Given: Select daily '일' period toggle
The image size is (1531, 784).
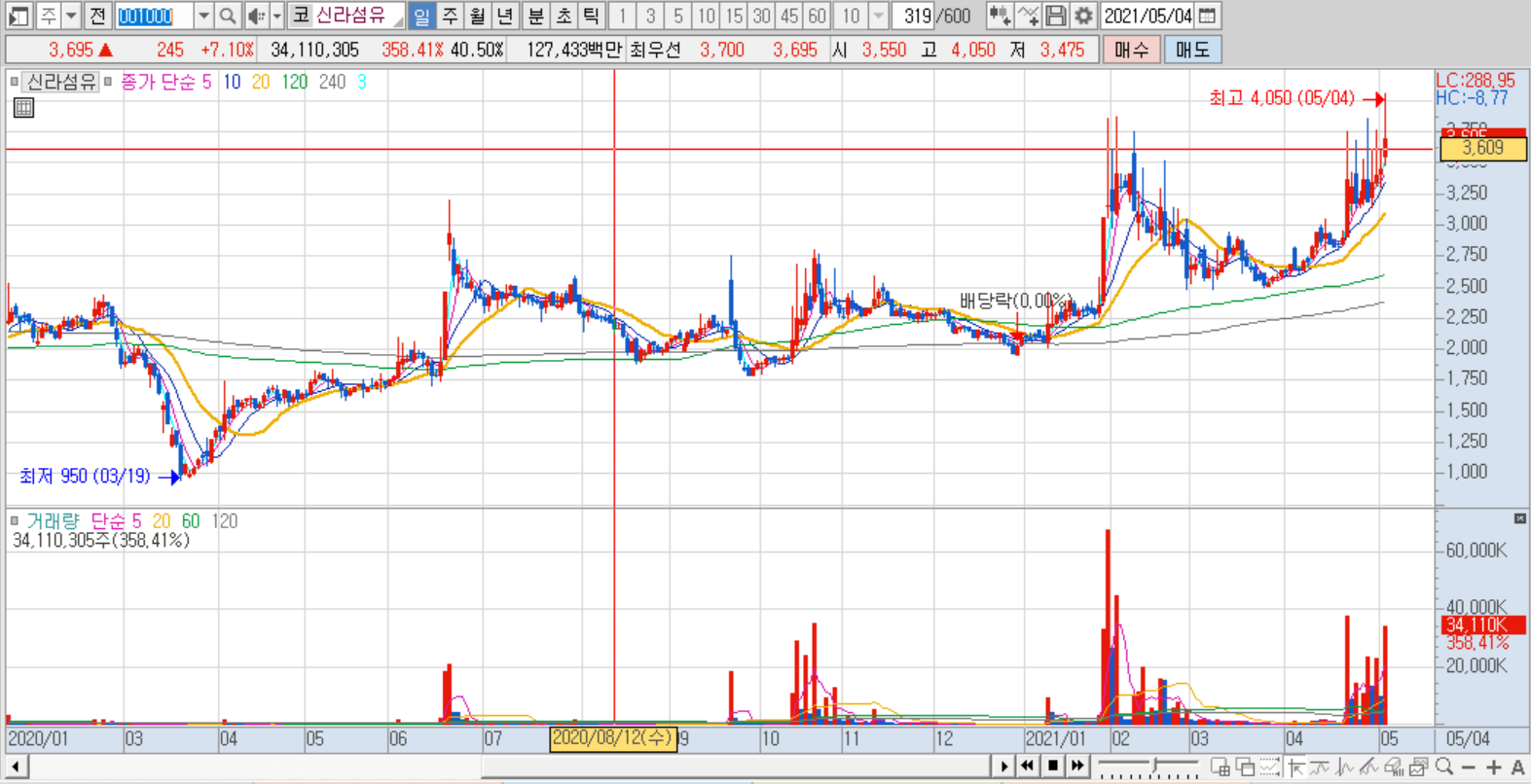Looking at the screenshot, I should point(421,16).
